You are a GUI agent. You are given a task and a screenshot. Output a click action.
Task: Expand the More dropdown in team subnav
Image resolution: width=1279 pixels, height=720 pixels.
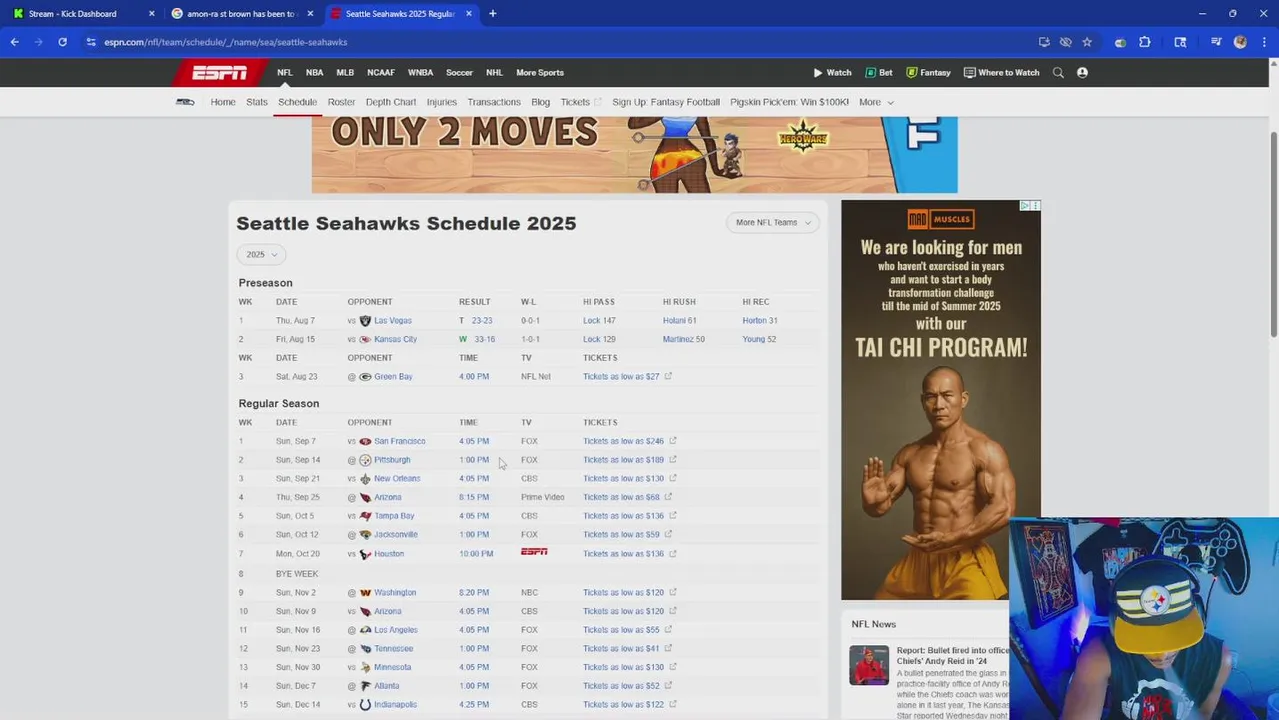[876, 102]
